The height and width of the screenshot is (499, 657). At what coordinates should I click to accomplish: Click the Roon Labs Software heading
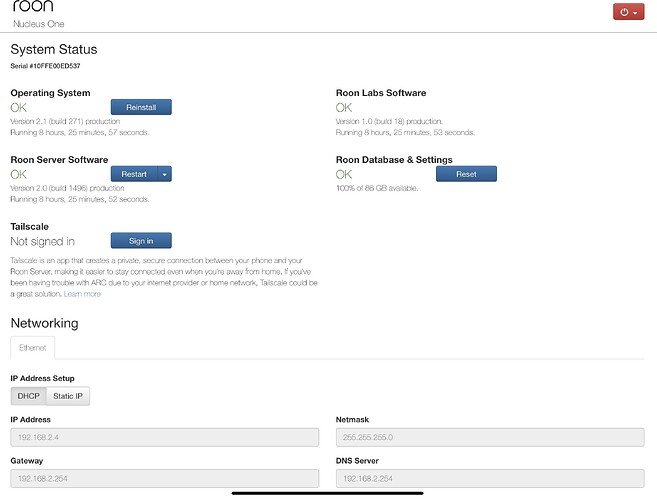click(381, 93)
